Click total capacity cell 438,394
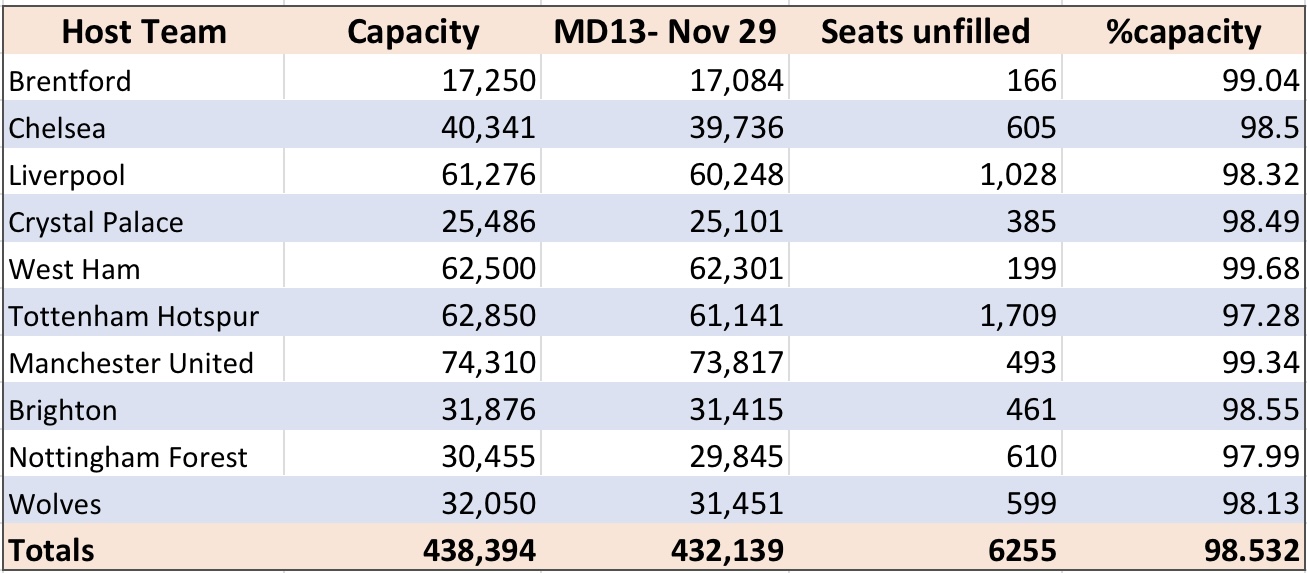This screenshot has width=1307, height=573. pyautogui.click(x=412, y=548)
